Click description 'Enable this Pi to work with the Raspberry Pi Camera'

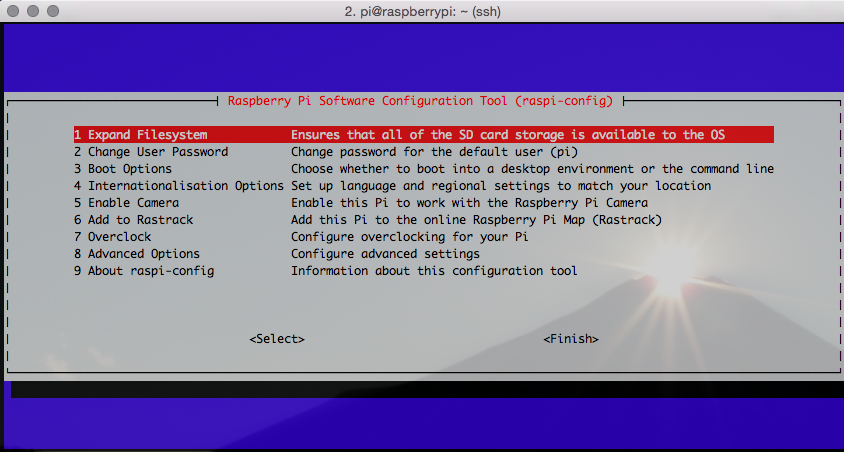[469, 203]
